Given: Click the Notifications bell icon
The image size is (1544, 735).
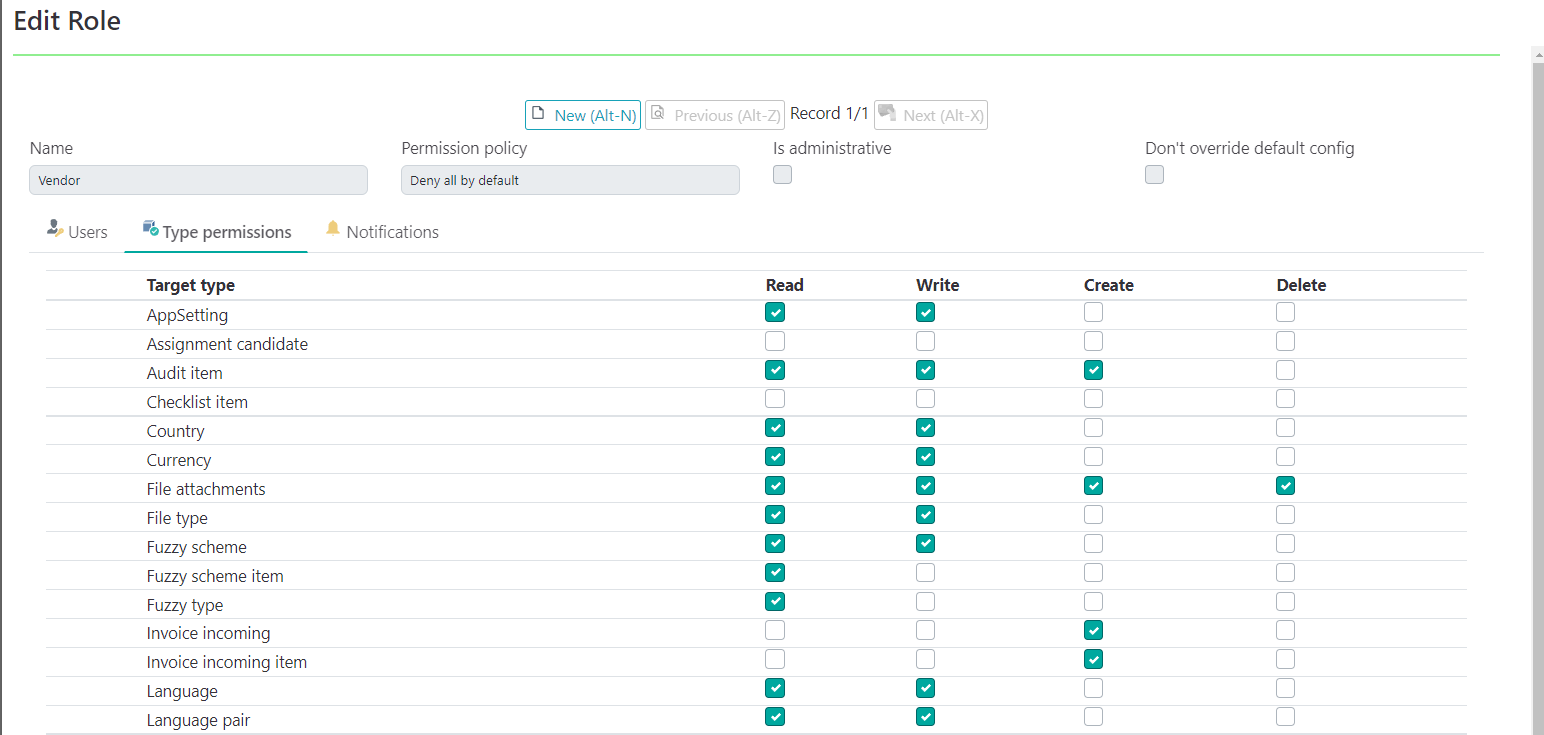Looking at the screenshot, I should pos(333,229).
